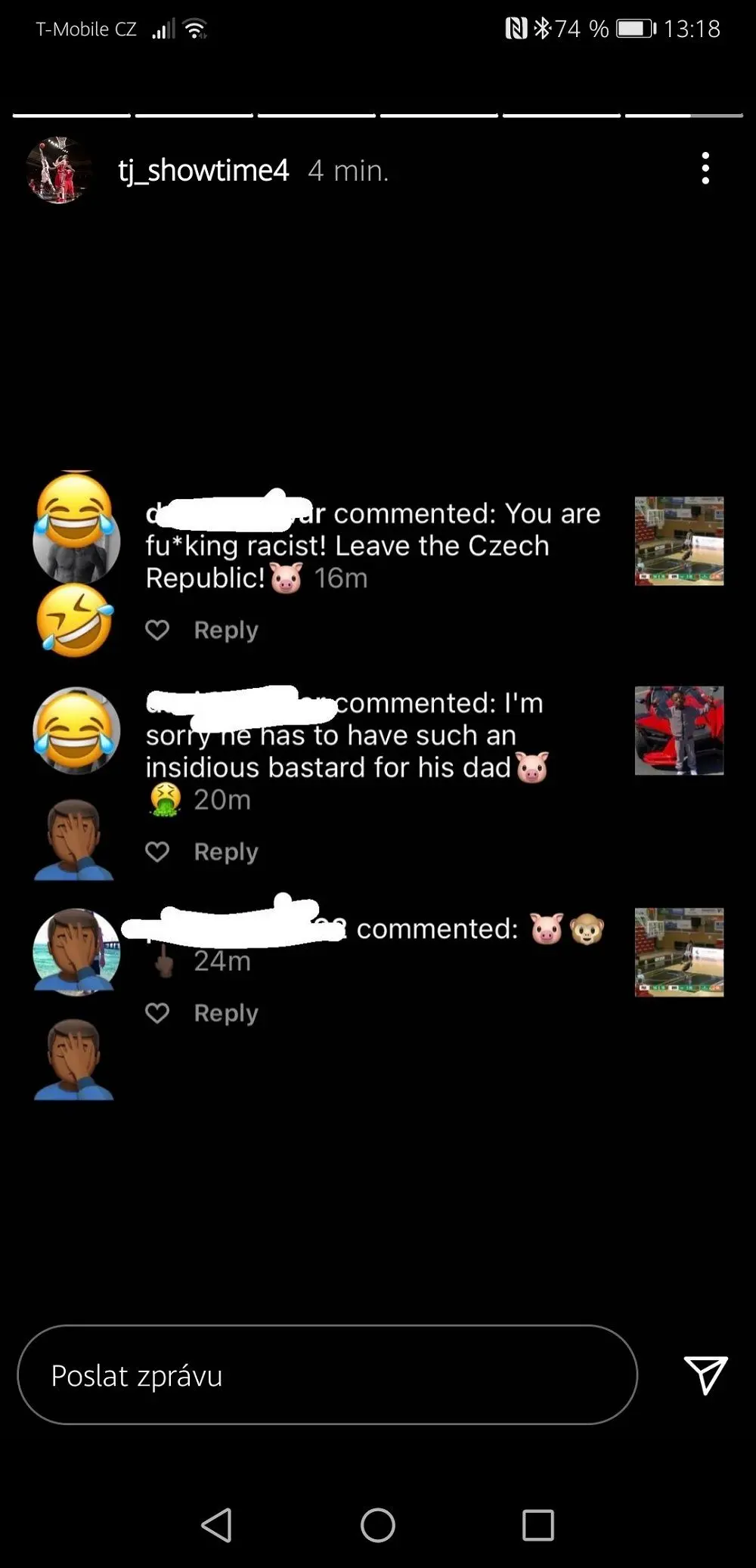Like the 24m emoji comment heart
The image size is (756, 1568).
point(157,1013)
